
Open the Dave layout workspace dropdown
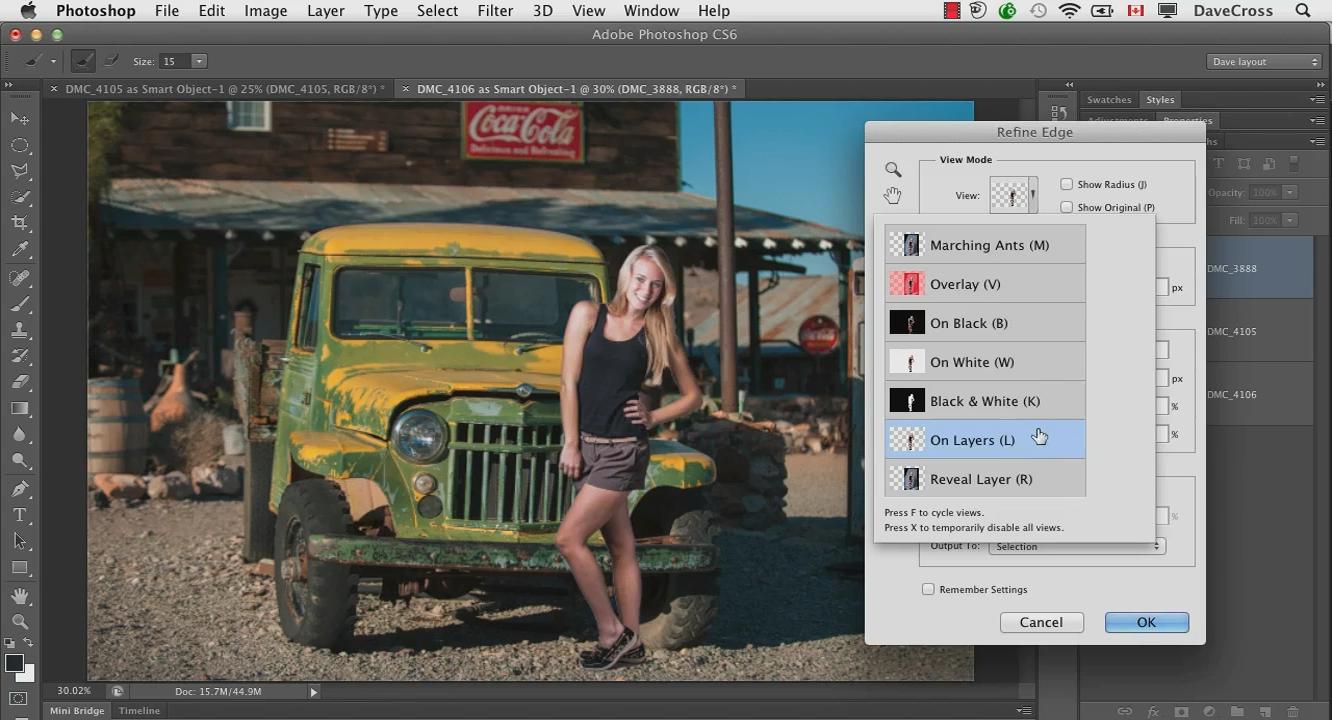point(1264,62)
